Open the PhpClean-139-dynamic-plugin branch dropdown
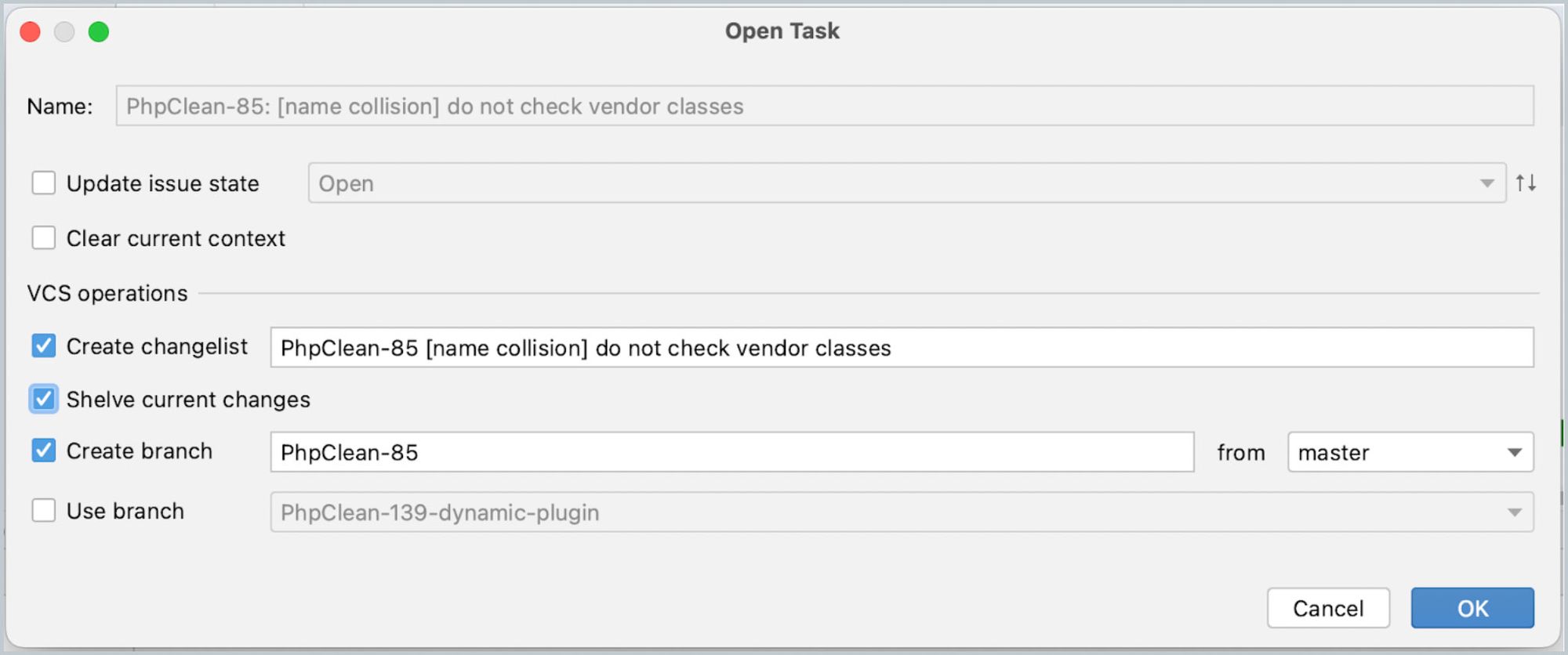Viewport: 1568px width, 655px height. pos(902,512)
